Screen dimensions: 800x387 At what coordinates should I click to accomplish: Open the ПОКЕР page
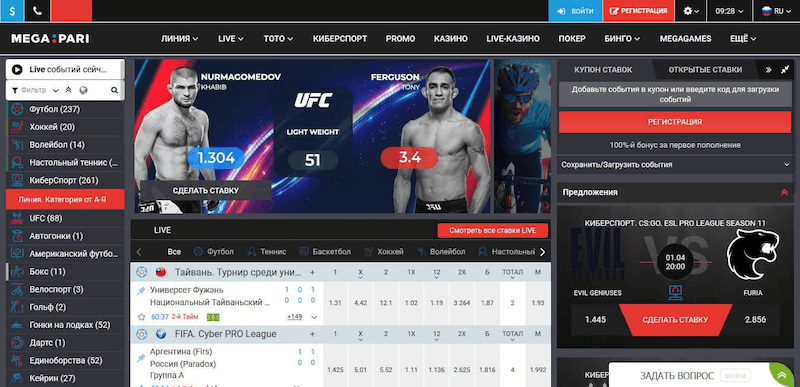(572, 39)
